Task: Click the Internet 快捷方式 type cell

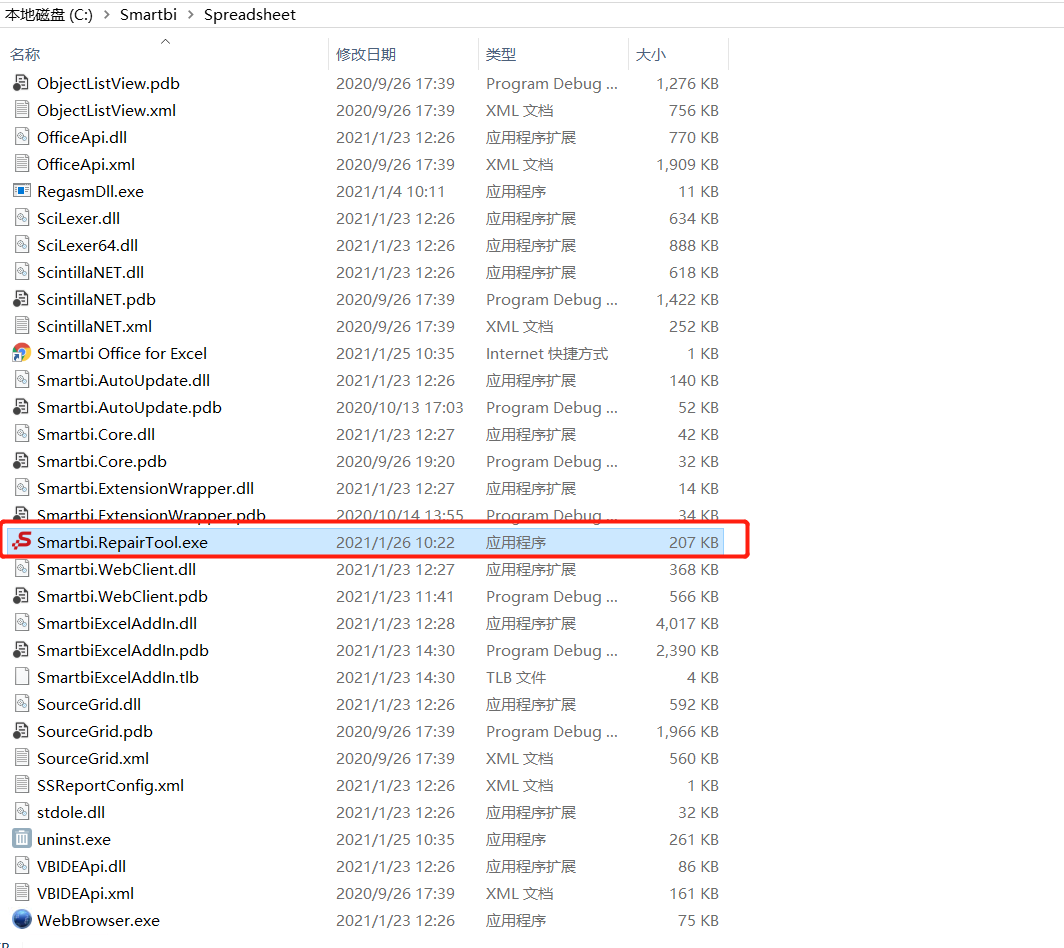Action: point(547,354)
